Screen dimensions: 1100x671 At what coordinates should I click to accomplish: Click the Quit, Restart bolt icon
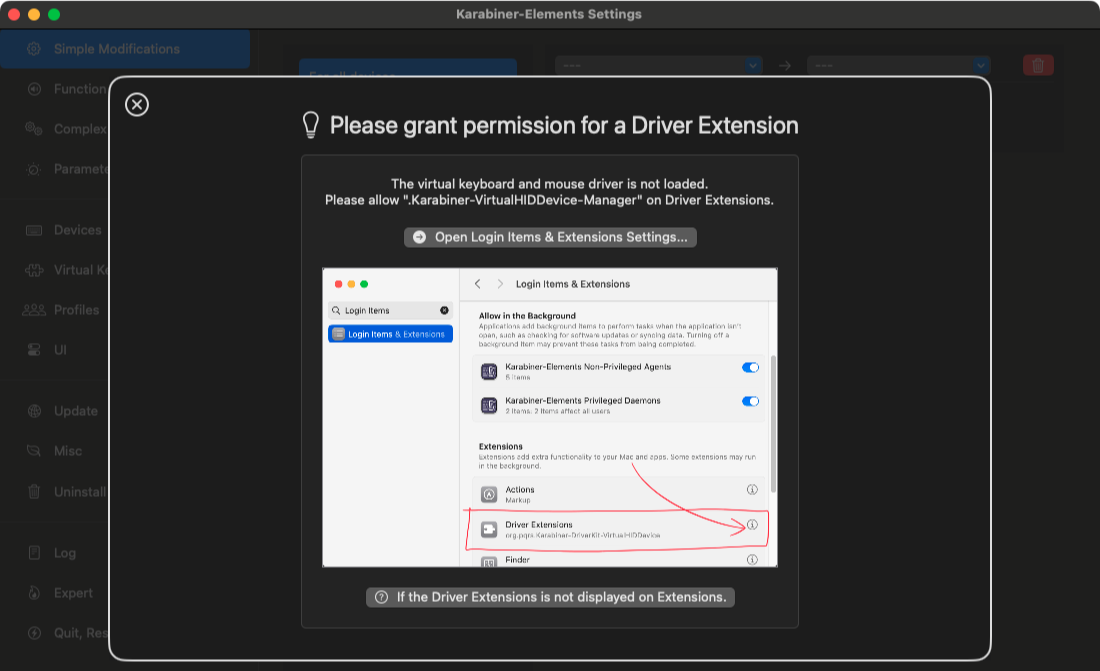coord(34,633)
